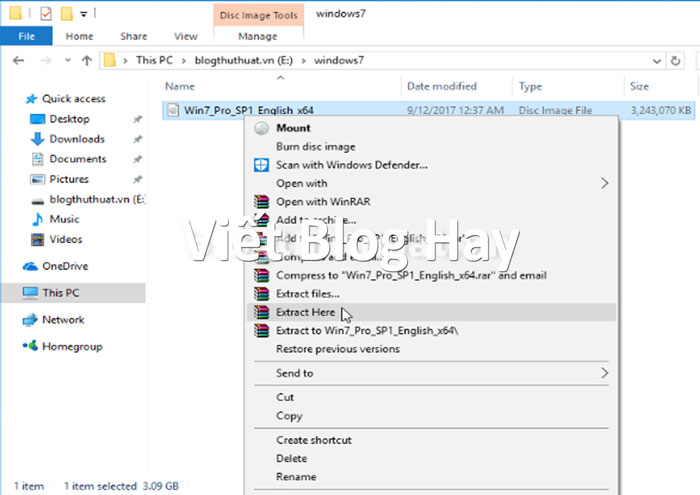Switch to the Share ribbon tab
700x495 pixels.
point(133,36)
